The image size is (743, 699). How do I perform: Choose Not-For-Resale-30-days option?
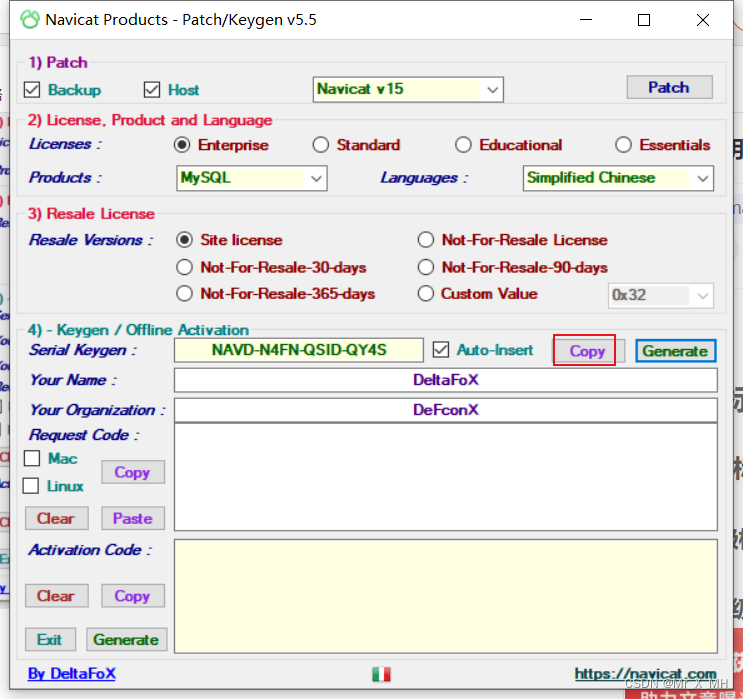184,267
